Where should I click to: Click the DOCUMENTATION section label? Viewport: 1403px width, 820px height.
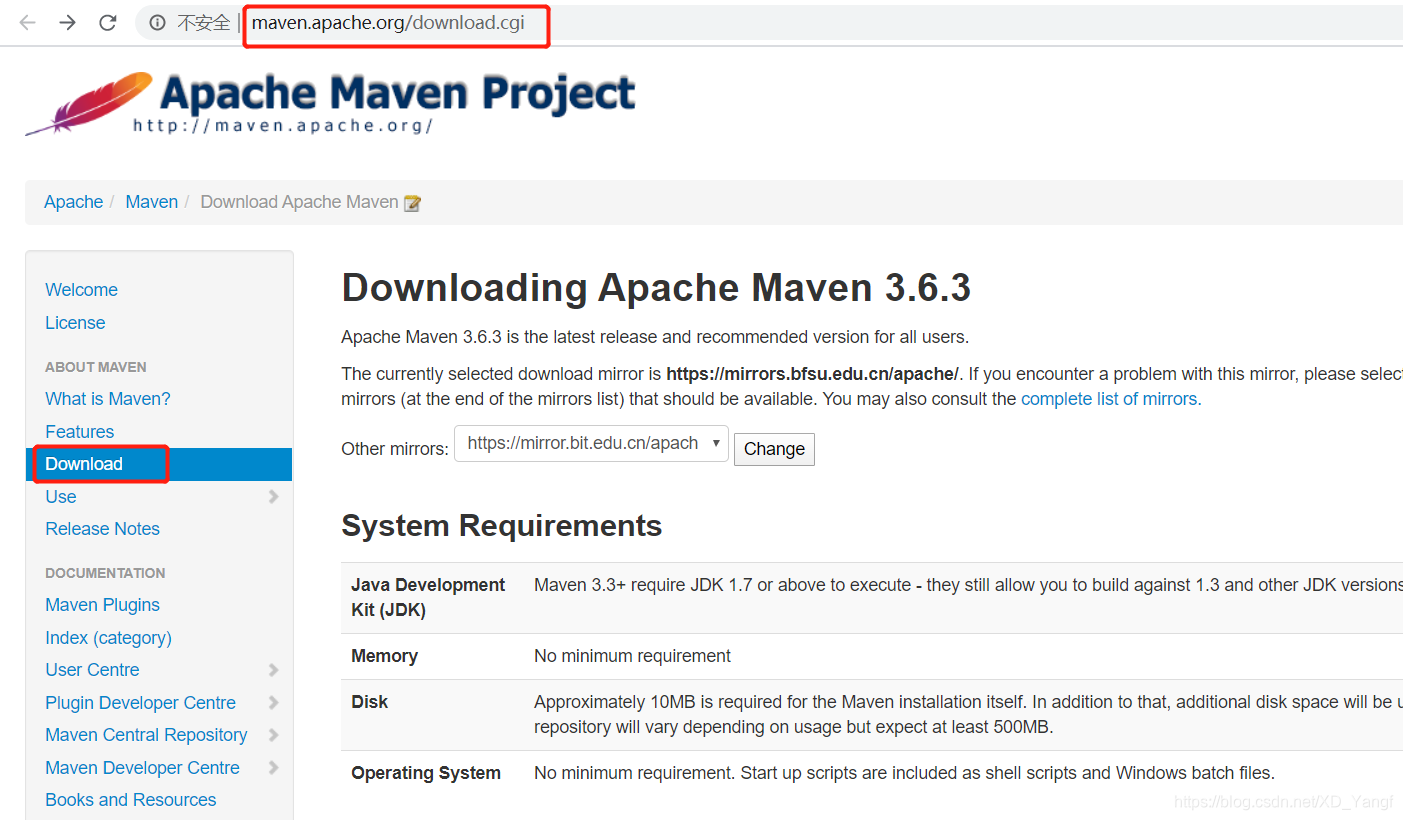point(105,573)
